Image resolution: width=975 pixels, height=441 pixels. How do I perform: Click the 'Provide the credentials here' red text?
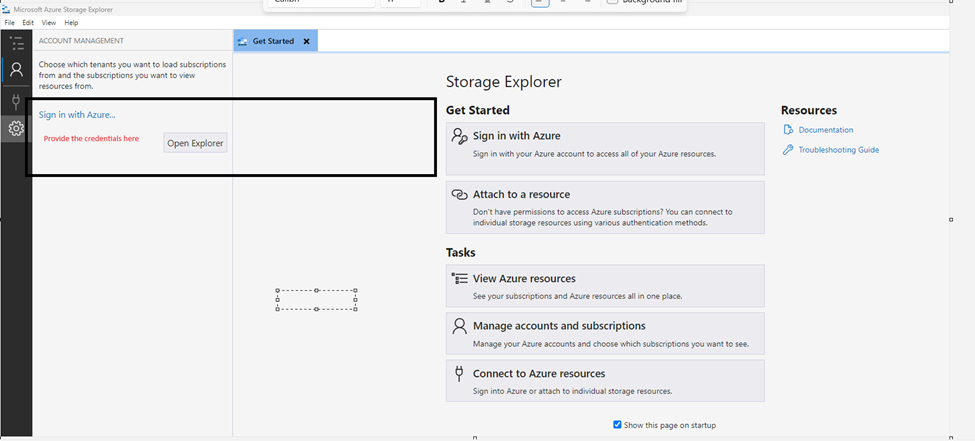pyautogui.click(x=91, y=139)
